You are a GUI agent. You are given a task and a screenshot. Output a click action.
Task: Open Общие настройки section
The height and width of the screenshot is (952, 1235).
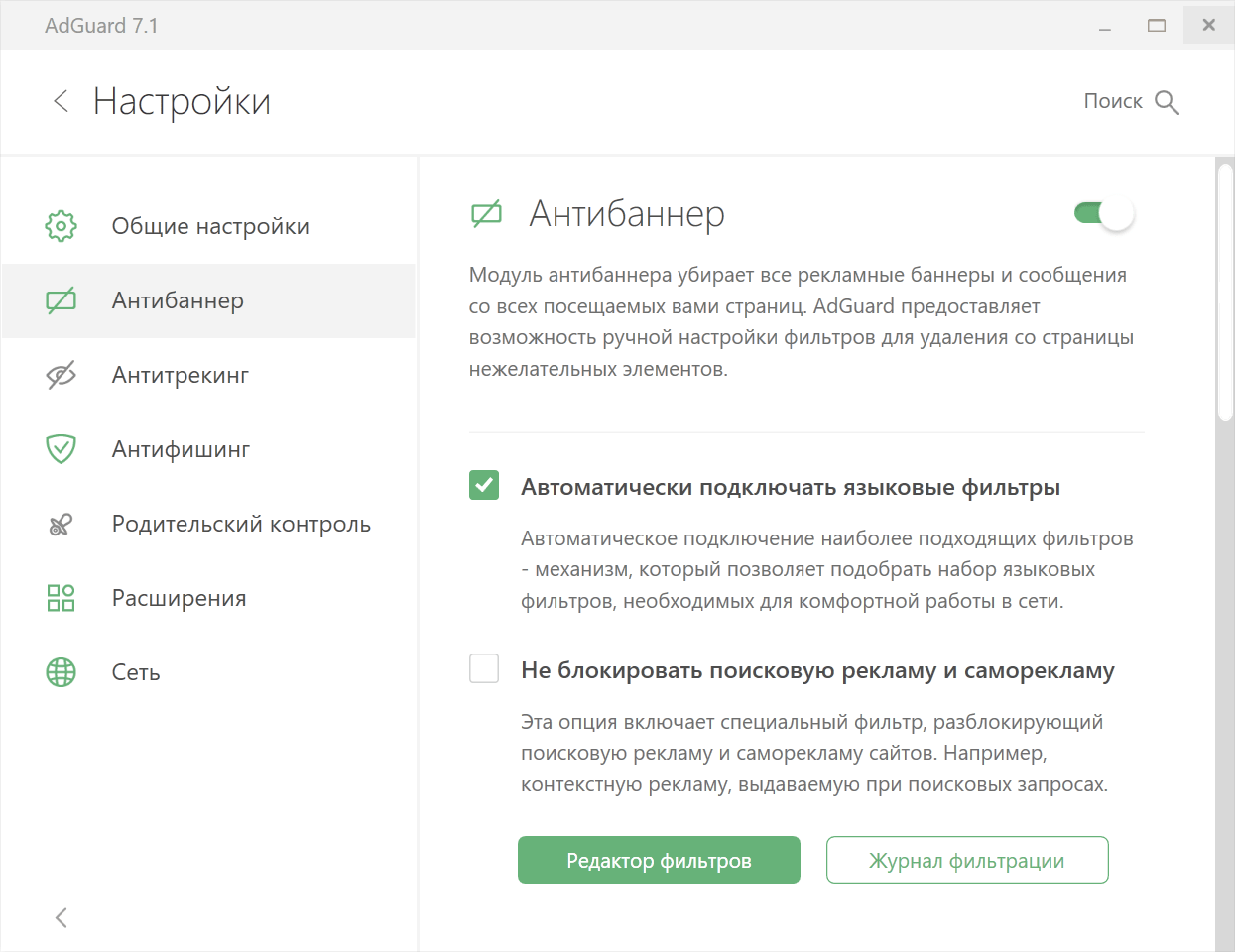[208, 226]
